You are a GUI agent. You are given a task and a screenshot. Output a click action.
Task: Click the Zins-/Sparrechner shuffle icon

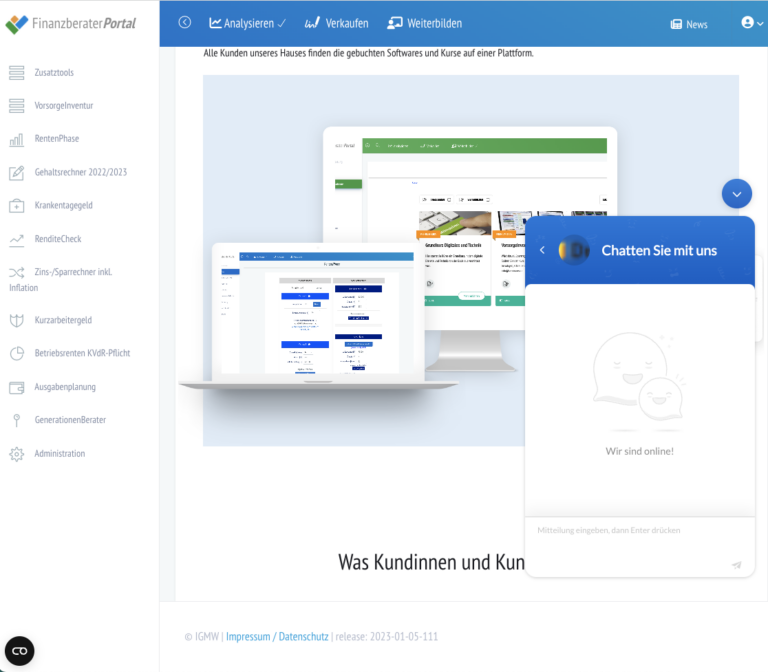[x=16, y=273]
